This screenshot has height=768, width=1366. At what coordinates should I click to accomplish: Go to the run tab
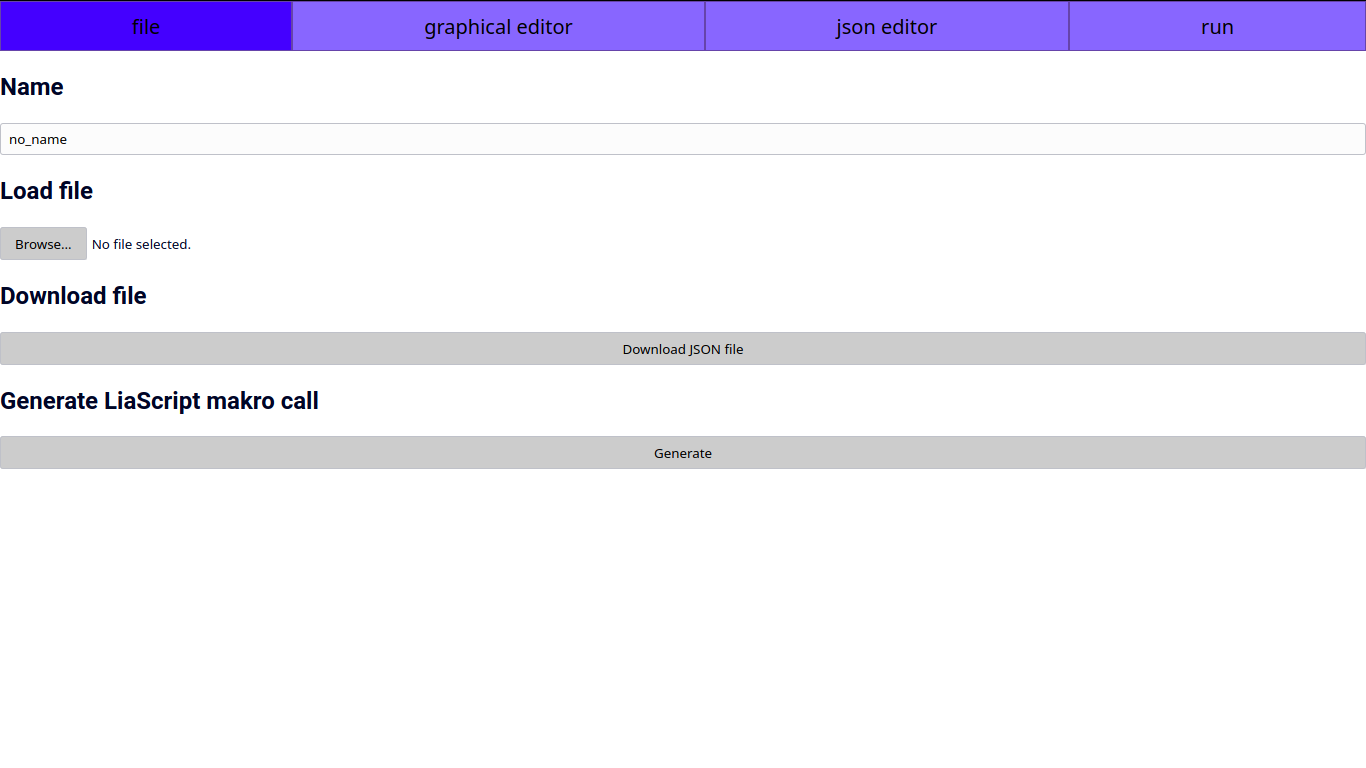click(1217, 27)
